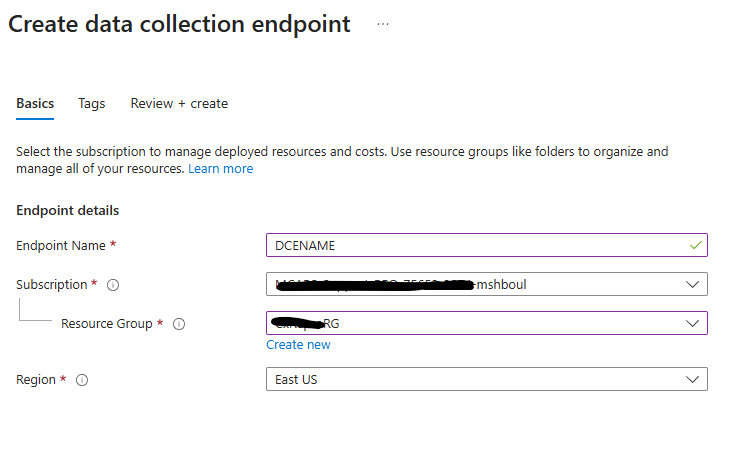The width and height of the screenshot is (745, 452).
Task: Click the Region field label
Action: pyautogui.click(x=36, y=380)
